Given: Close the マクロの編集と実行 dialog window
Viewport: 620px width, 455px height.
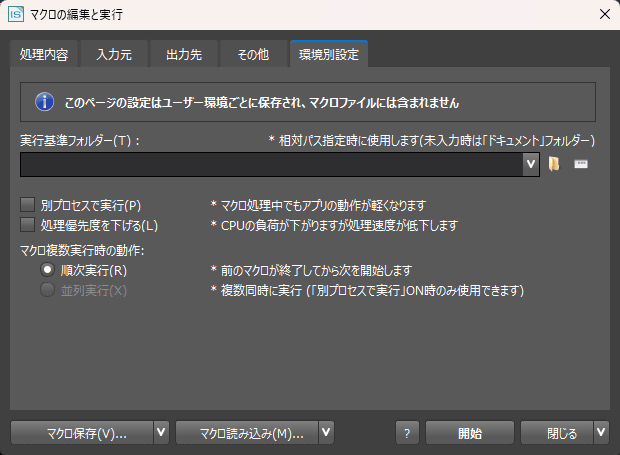Looking at the screenshot, I should pyautogui.click(x=605, y=14).
